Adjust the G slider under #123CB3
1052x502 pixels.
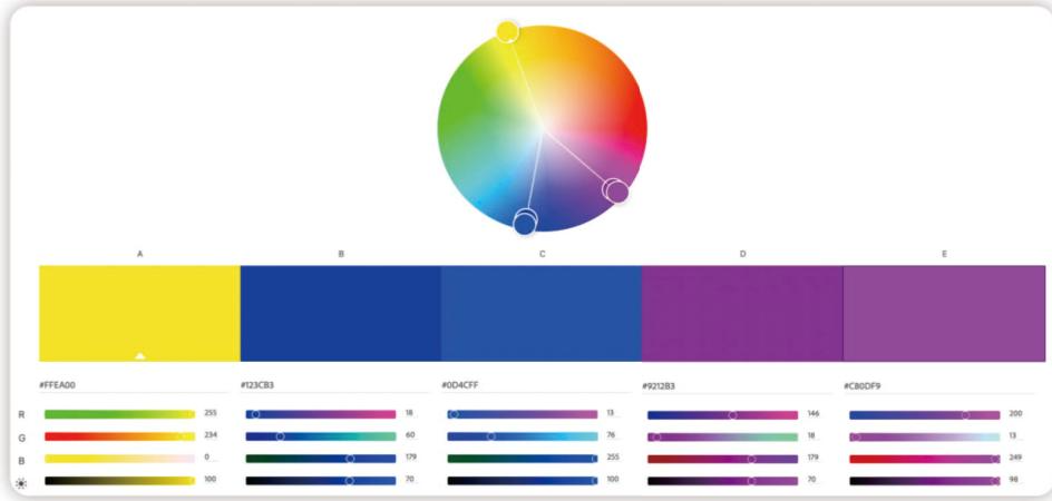point(321,436)
